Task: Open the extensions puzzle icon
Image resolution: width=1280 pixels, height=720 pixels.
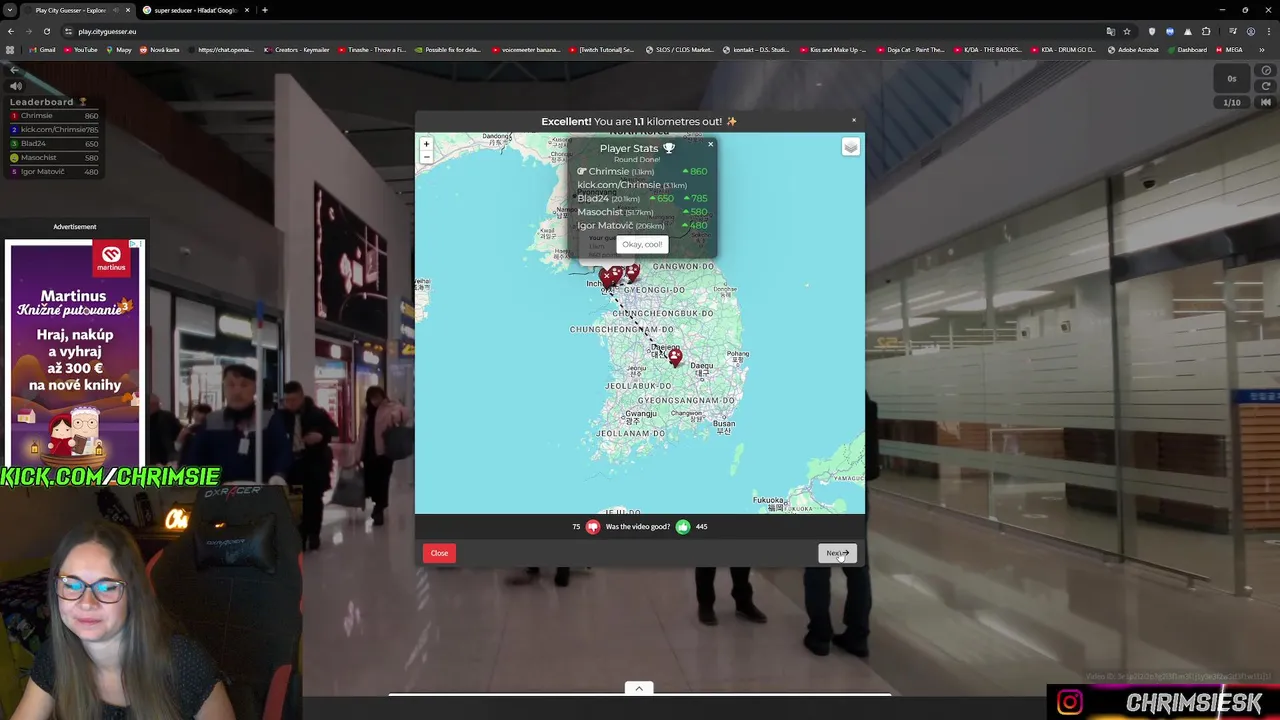Action: (1206, 31)
